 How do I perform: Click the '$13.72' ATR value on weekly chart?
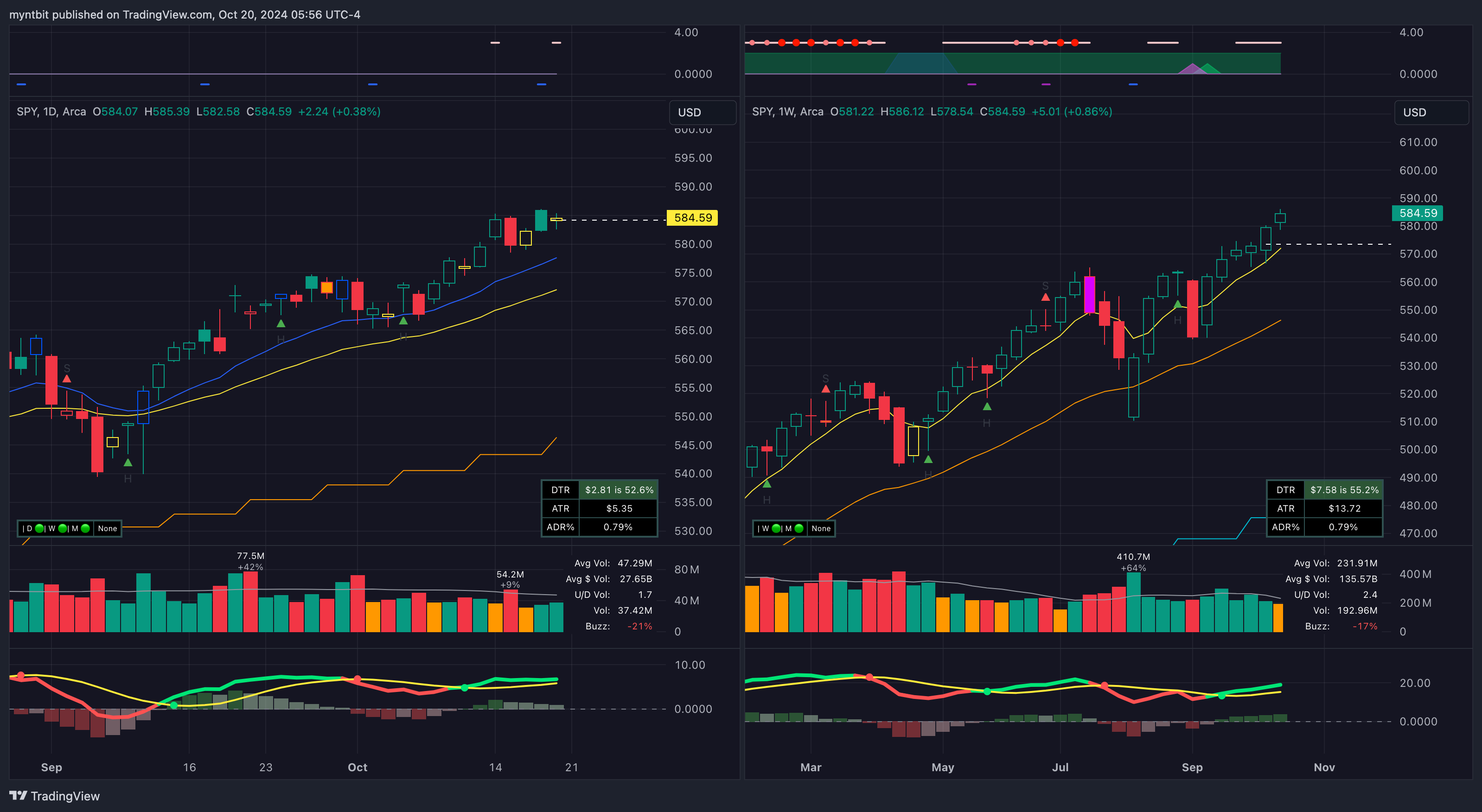[1344, 508]
